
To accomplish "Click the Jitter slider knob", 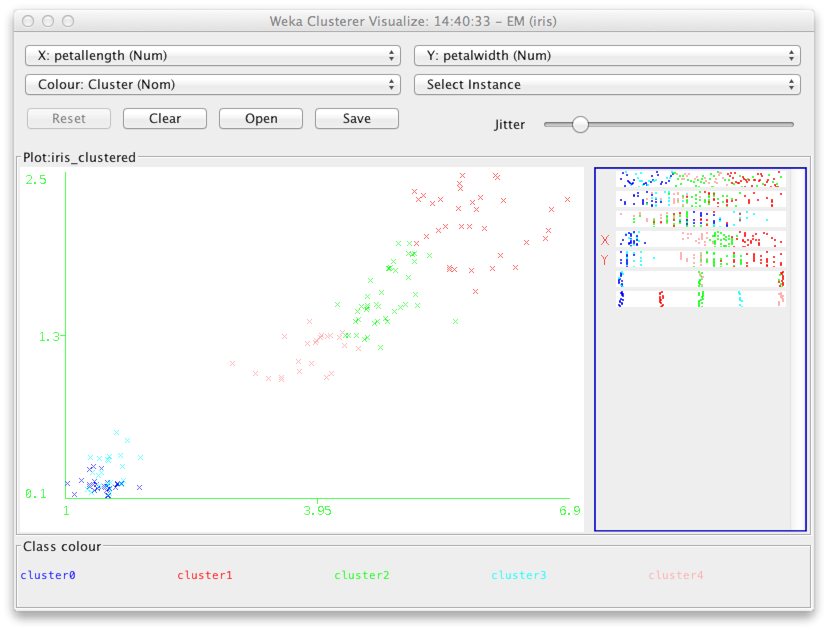I will [580, 125].
